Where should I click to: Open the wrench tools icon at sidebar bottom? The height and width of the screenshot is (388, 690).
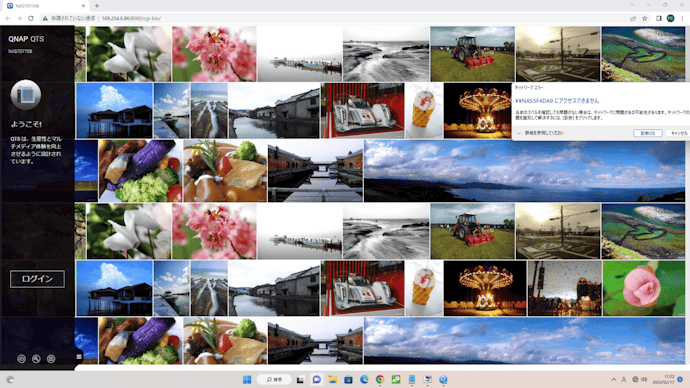pos(36,359)
